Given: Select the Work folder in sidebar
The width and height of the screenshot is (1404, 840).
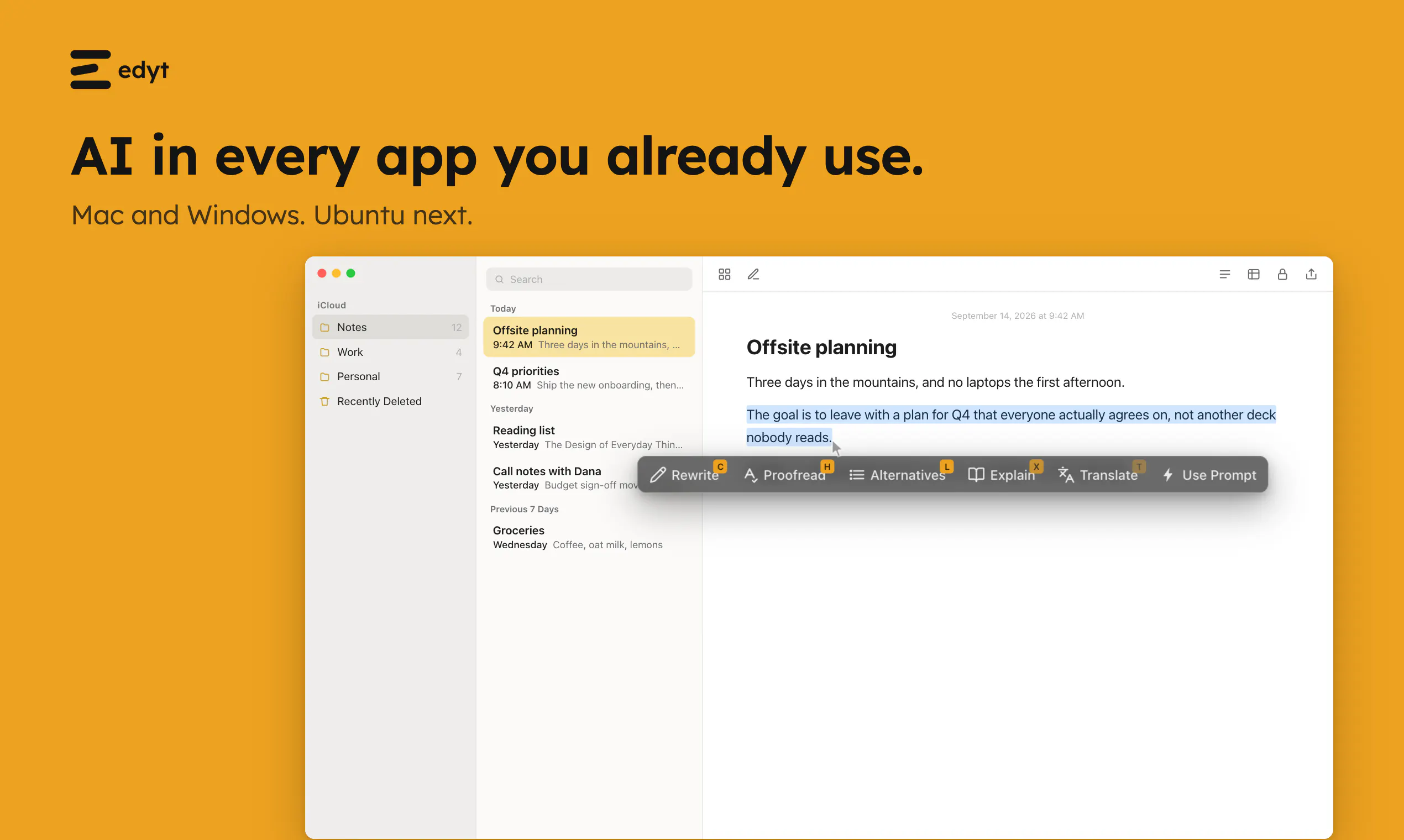Looking at the screenshot, I should point(390,352).
